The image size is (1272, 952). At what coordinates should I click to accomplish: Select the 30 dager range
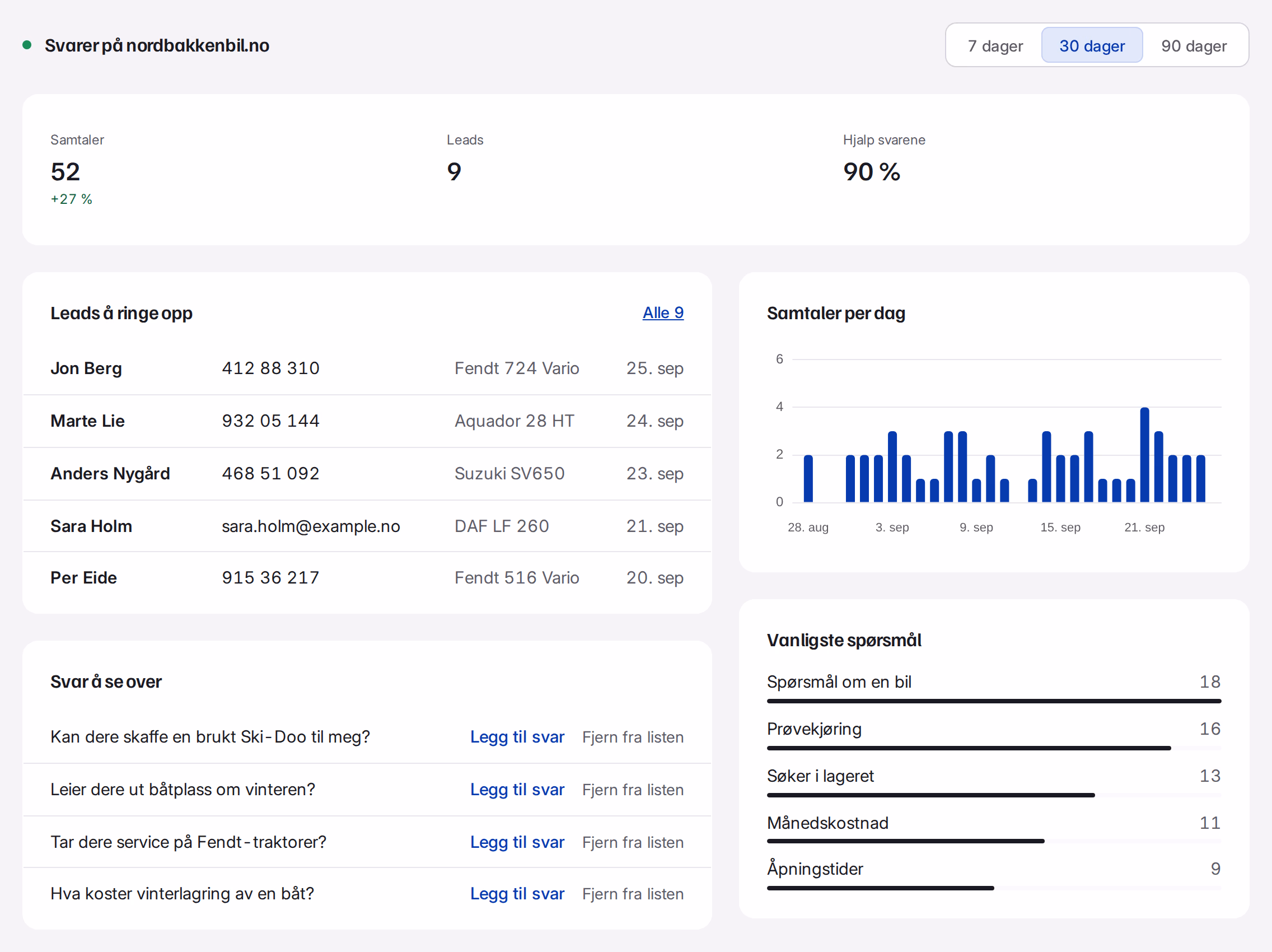[1091, 45]
